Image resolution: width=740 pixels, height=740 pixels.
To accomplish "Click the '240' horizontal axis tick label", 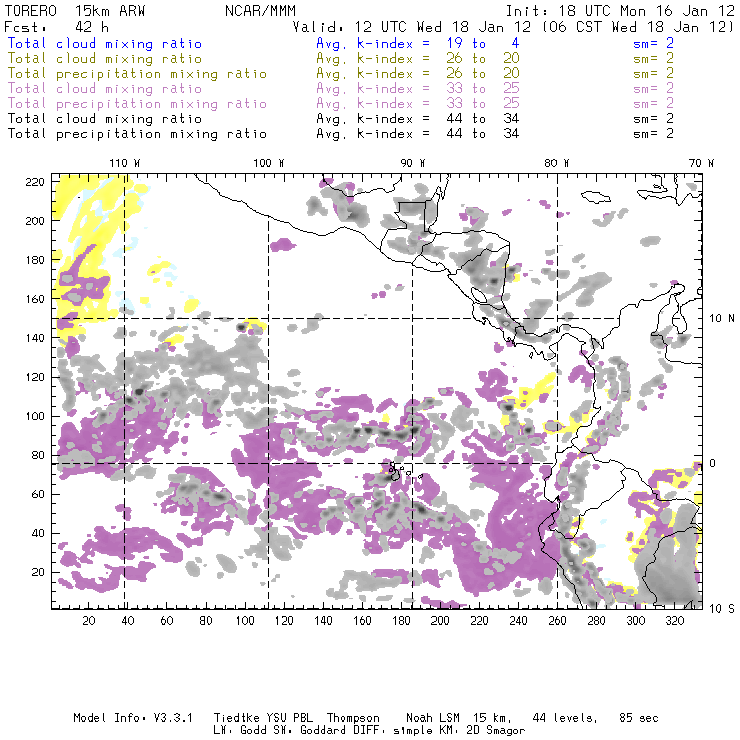I will 518,621.
